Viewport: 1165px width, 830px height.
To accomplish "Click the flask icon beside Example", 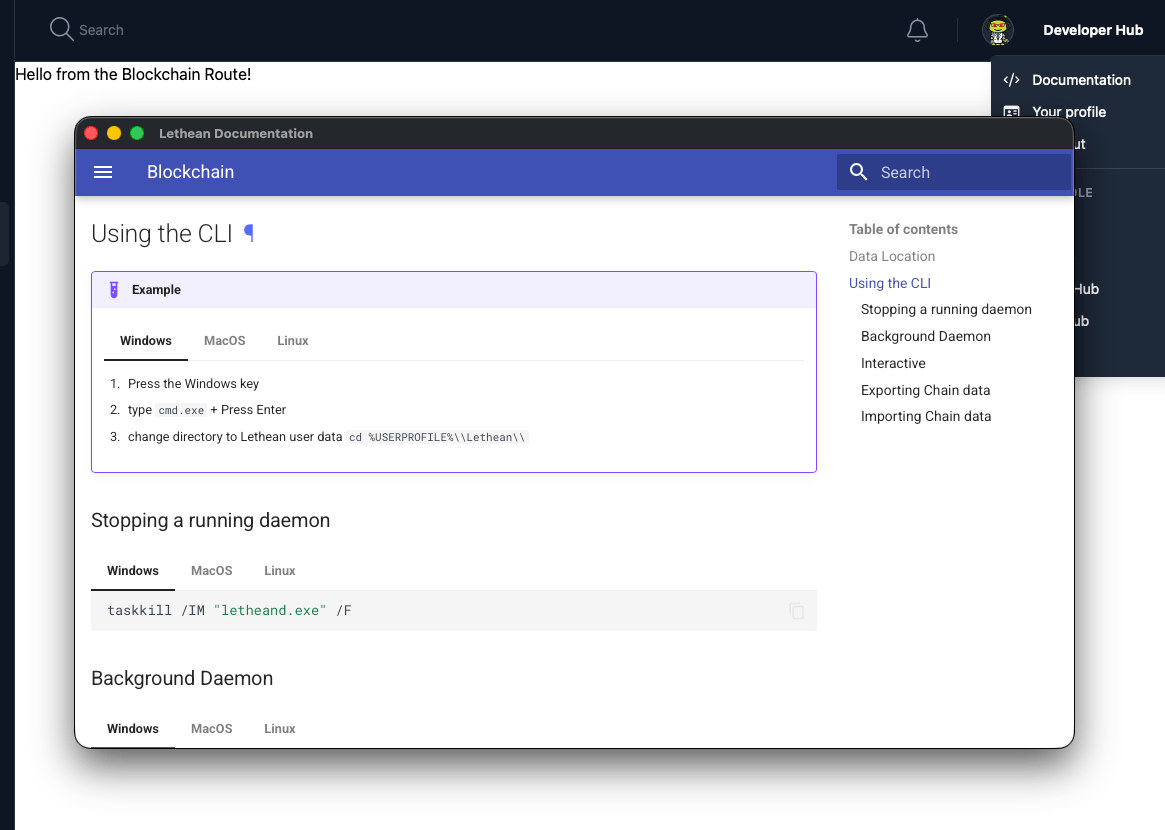I will pyautogui.click(x=114, y=290).
